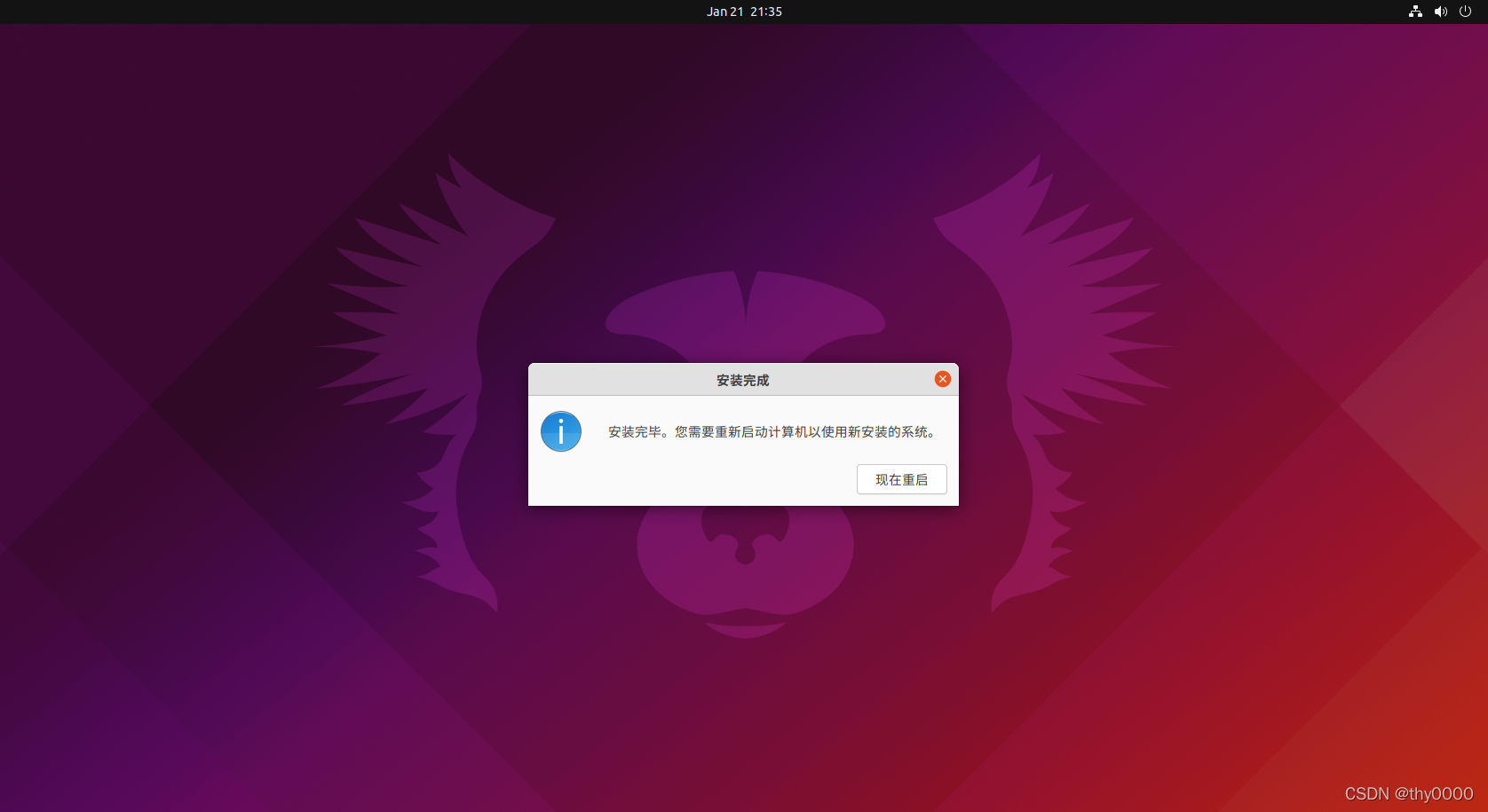1488x812 pixels.
Task: Click the 现在重启 button to restart now
Action: 901,479
